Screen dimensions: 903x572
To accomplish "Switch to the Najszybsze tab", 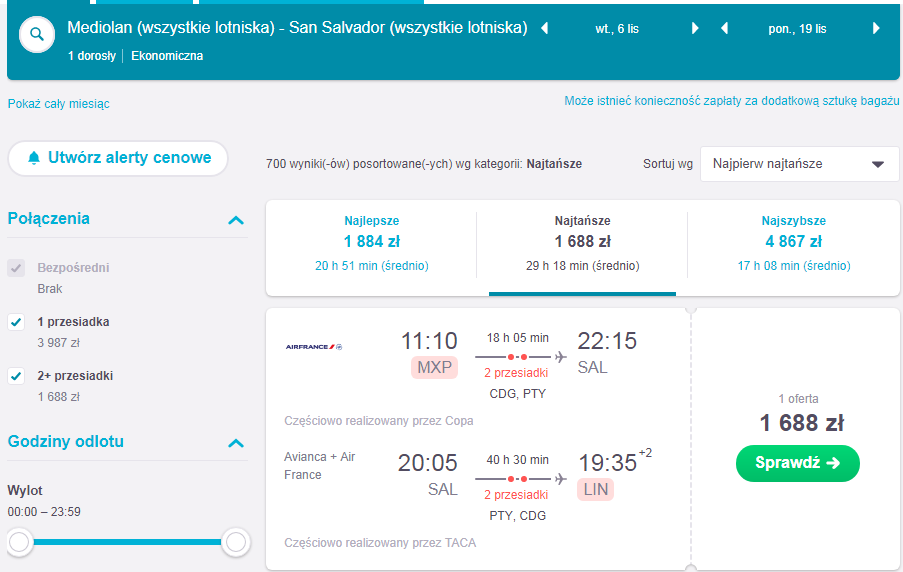I will 794,244.
